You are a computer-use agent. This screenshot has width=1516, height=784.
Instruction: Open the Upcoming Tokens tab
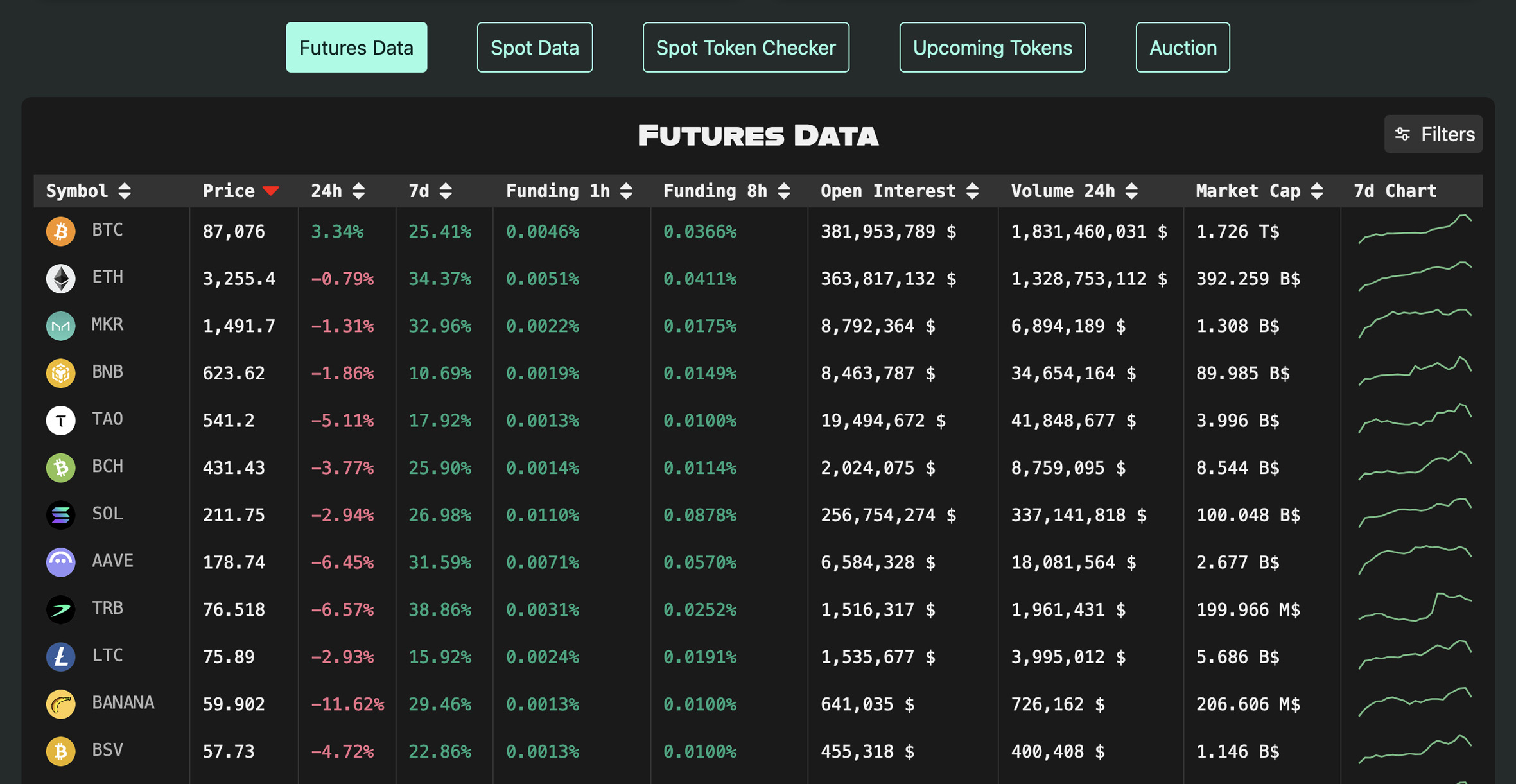[991, 47]
